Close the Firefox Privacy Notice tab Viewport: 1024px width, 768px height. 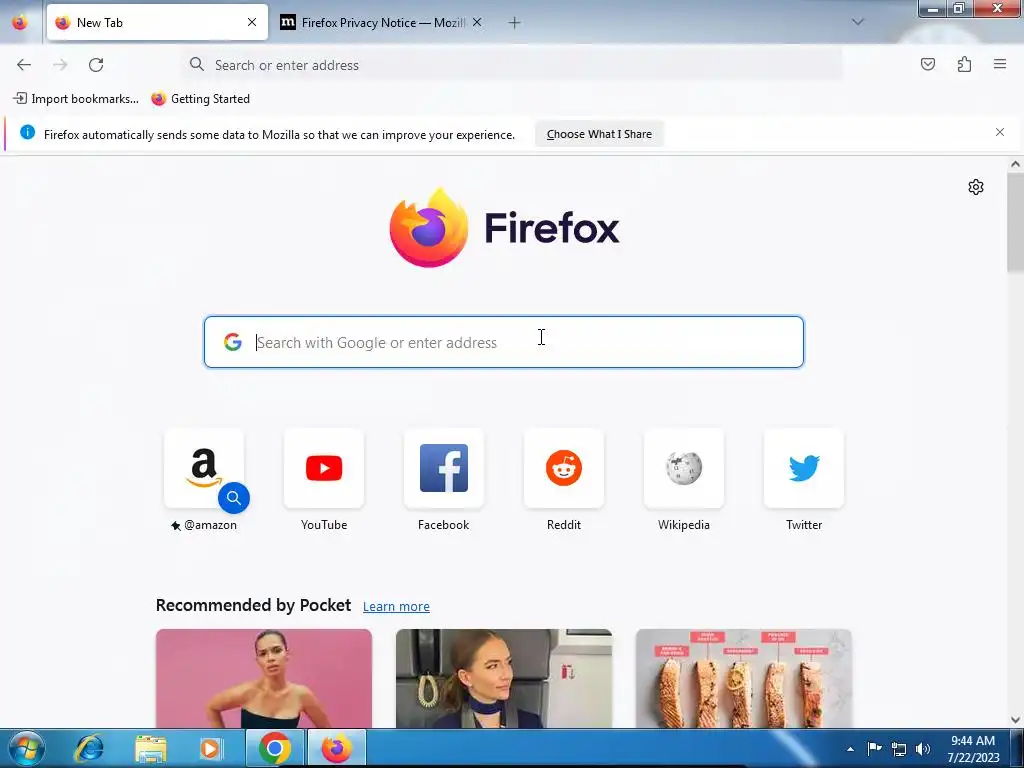point(477,22)
